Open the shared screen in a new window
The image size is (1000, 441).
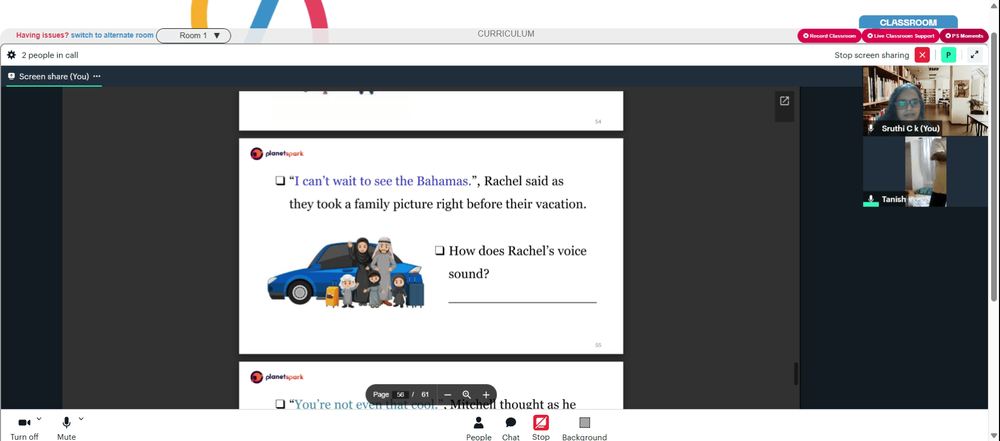784,101
